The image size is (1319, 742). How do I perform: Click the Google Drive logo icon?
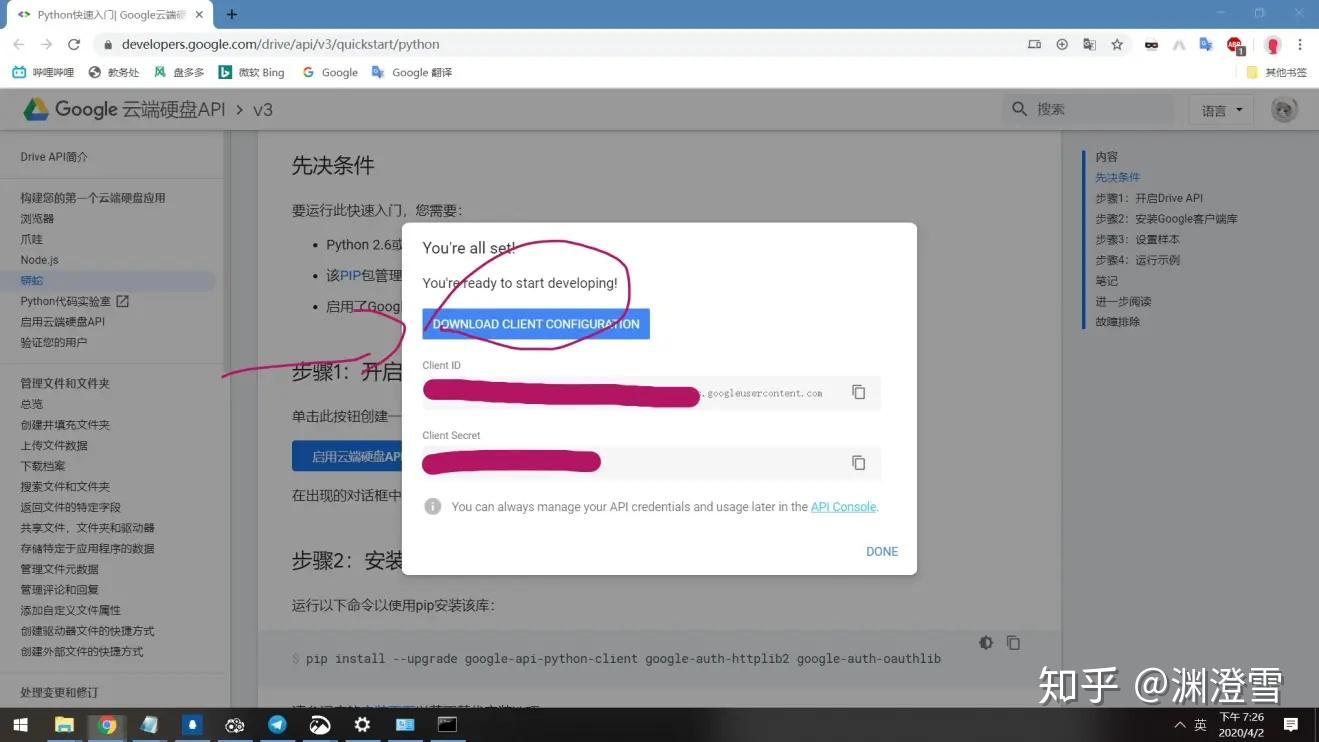tap(36, 109)
